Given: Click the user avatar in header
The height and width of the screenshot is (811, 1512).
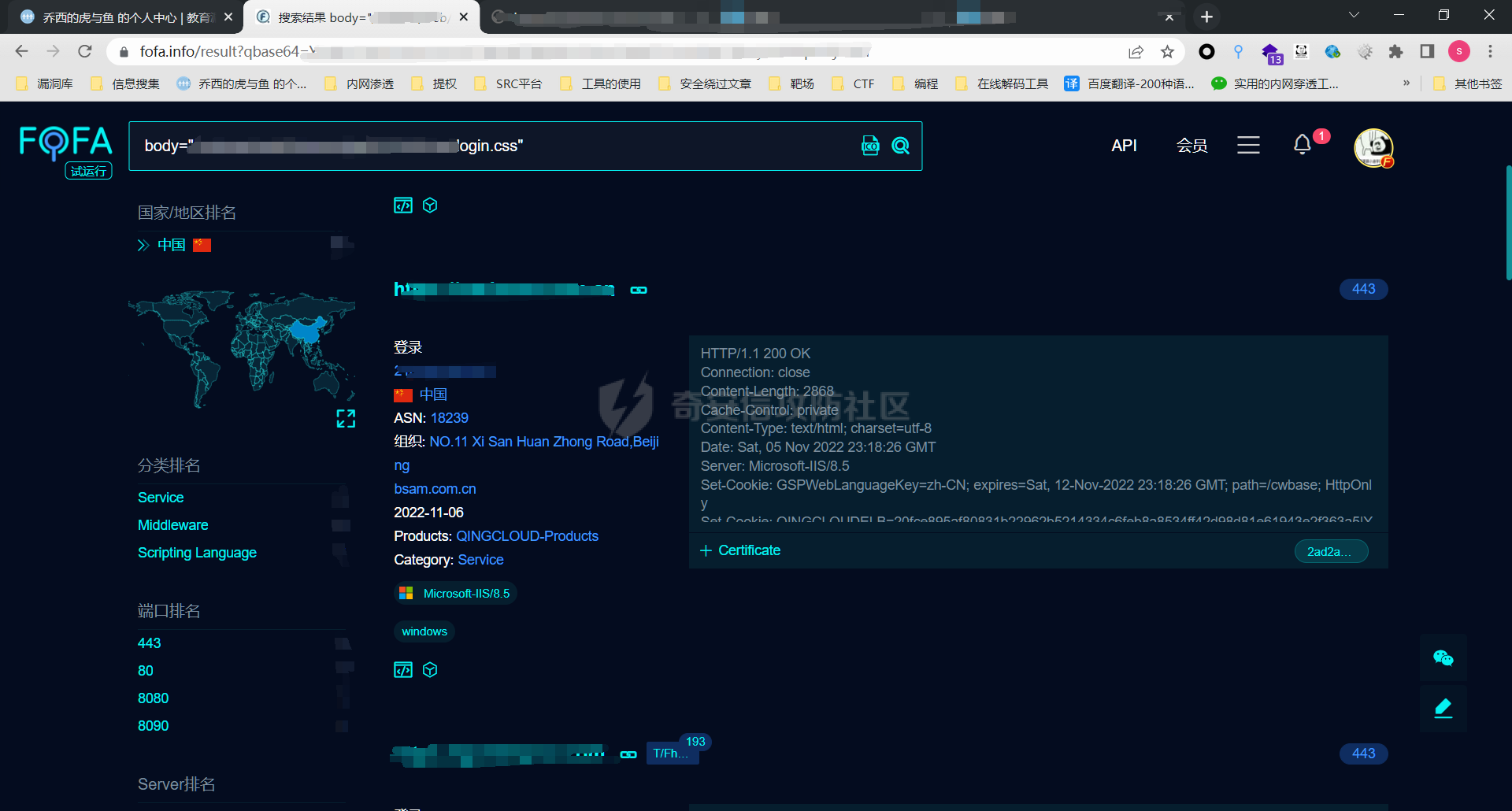Looking at the screenshot, I should [1373, 147].
